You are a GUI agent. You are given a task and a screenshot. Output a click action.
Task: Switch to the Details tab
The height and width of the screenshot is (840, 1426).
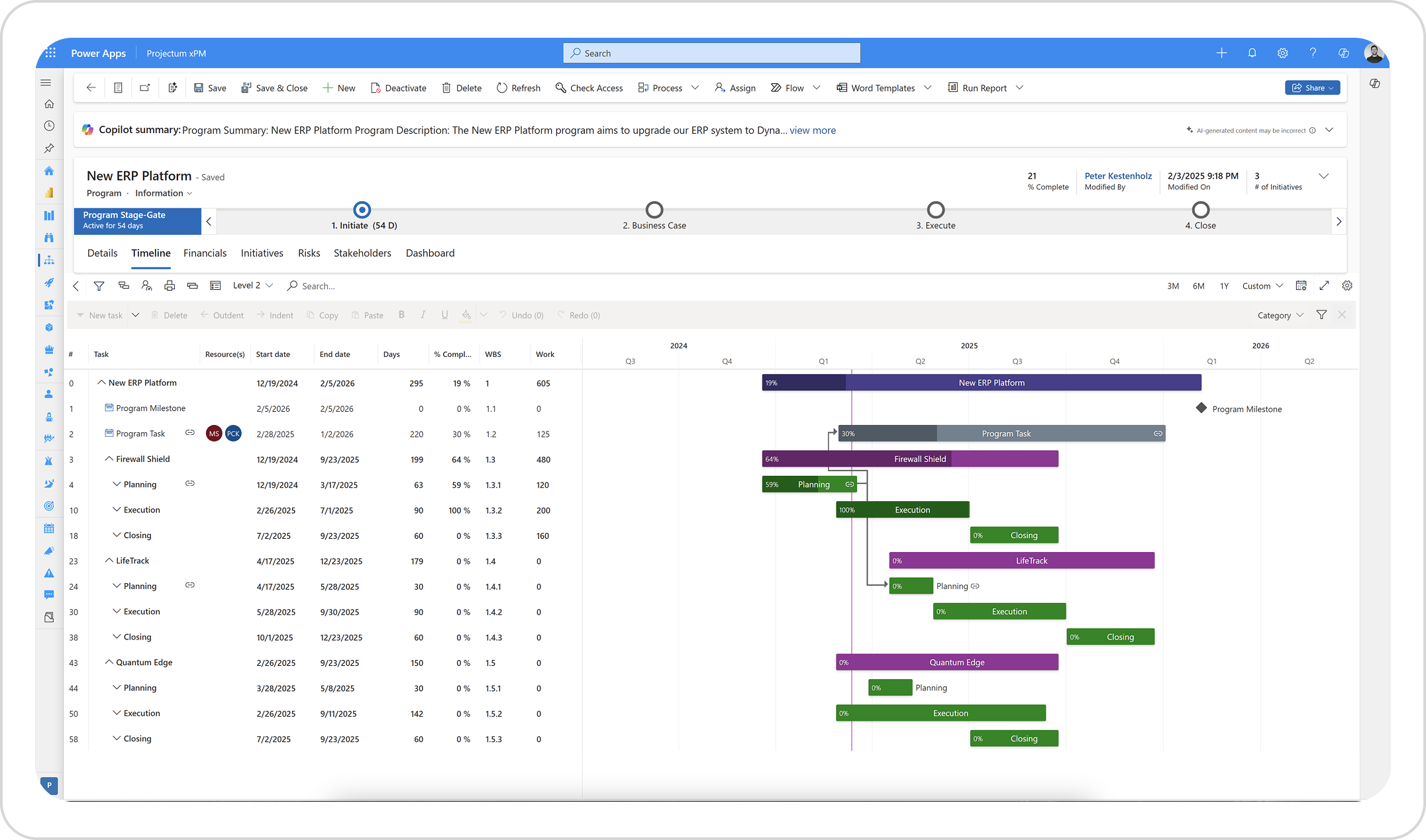tap(102, 253)
